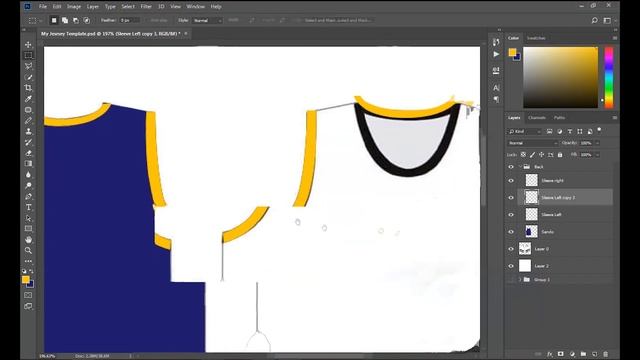This screenshot has height=360, width=640.
Task: Toggle visibility of the Sando layer
Action: tap(511, 232)
